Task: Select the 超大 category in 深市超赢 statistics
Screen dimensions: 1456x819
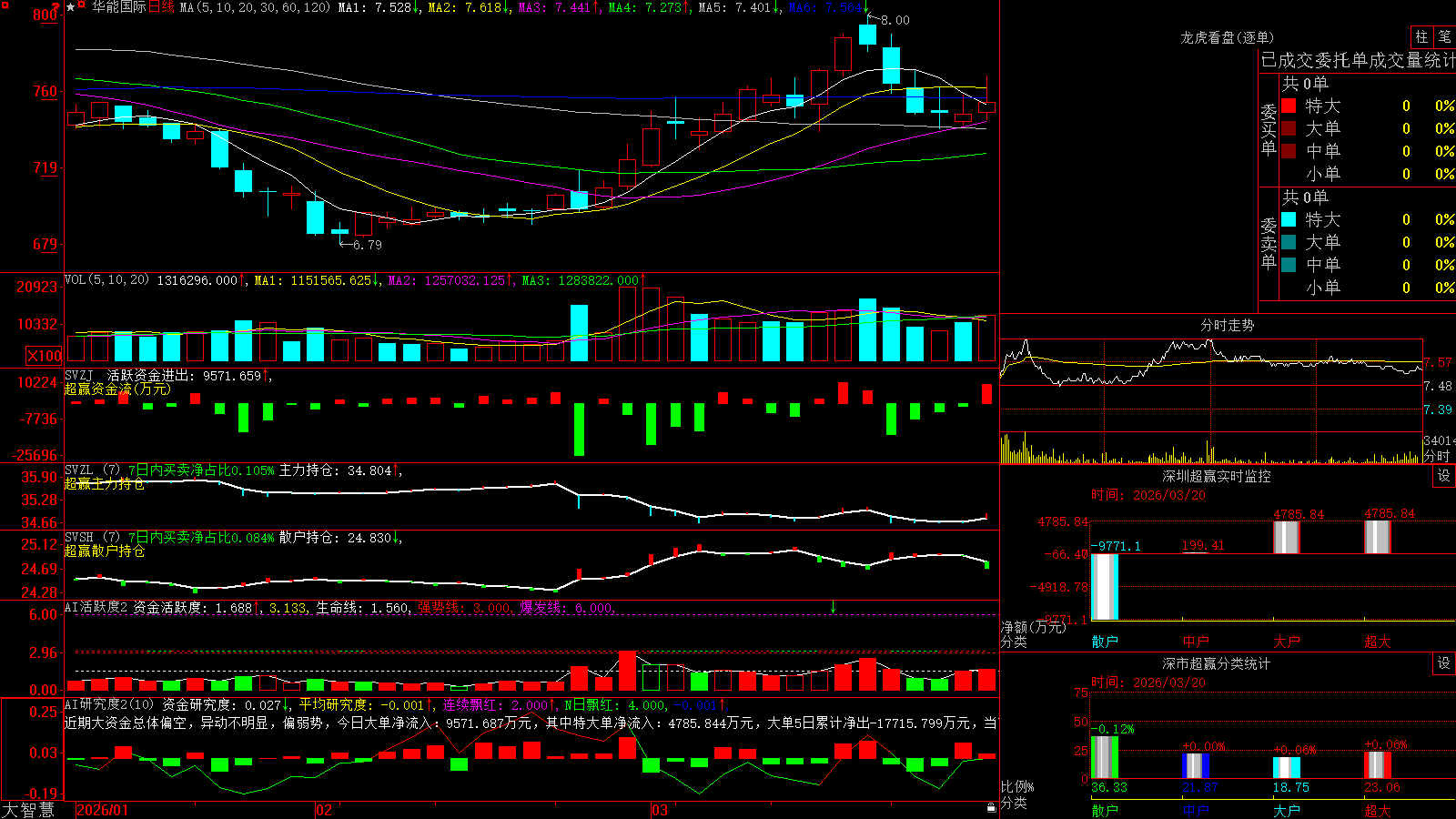Action: pos(1378,810)
